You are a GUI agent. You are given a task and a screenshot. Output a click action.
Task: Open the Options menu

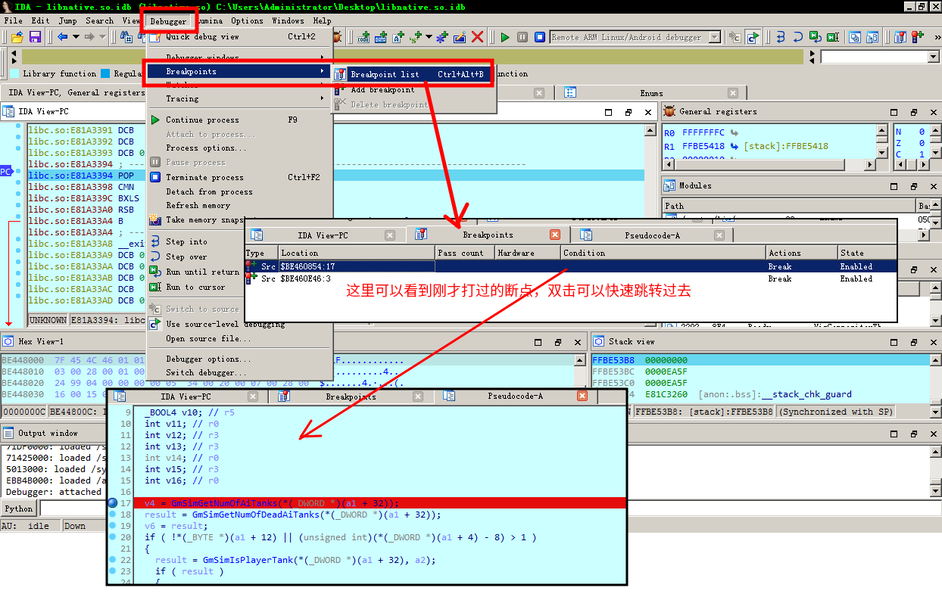click(247, 20)
